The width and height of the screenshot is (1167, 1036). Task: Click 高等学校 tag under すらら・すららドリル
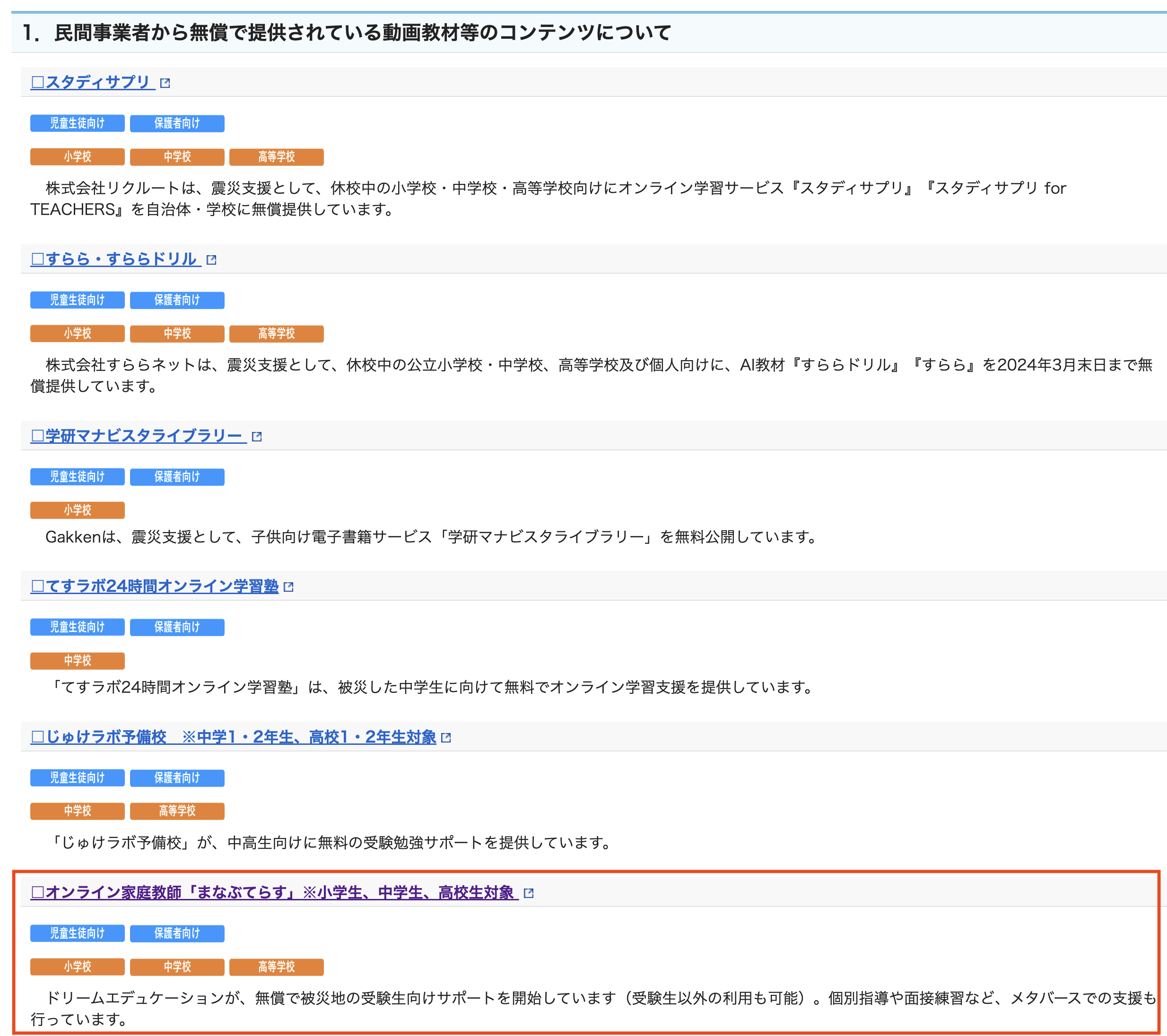276,334
